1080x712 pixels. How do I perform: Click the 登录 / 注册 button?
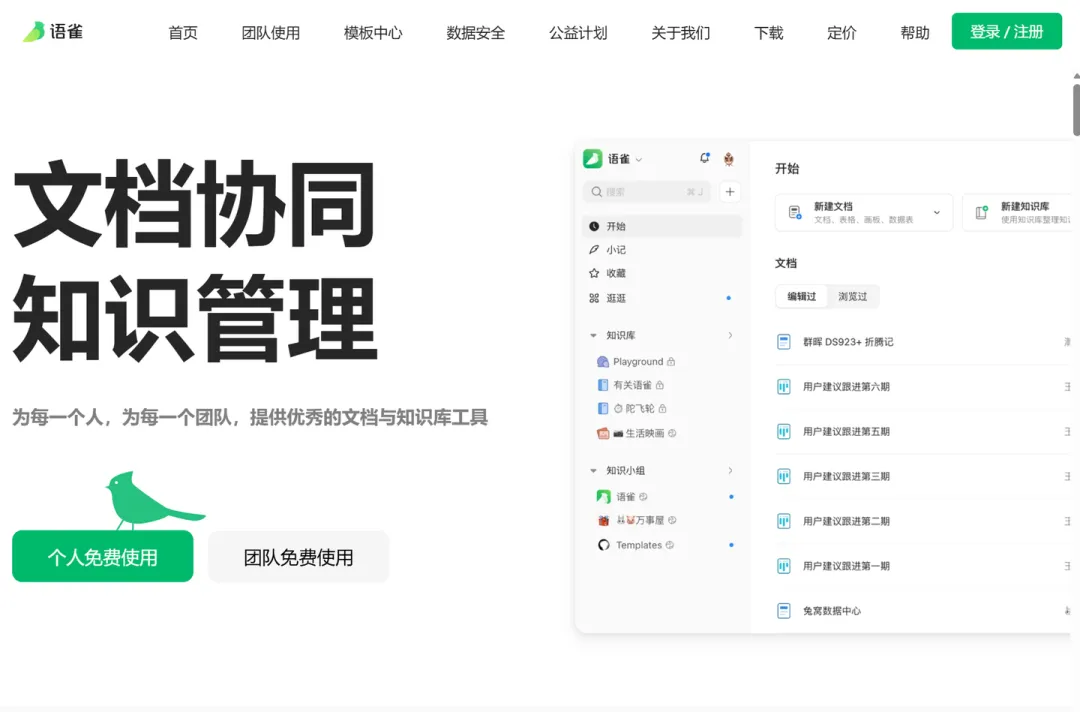[1006, 31]
